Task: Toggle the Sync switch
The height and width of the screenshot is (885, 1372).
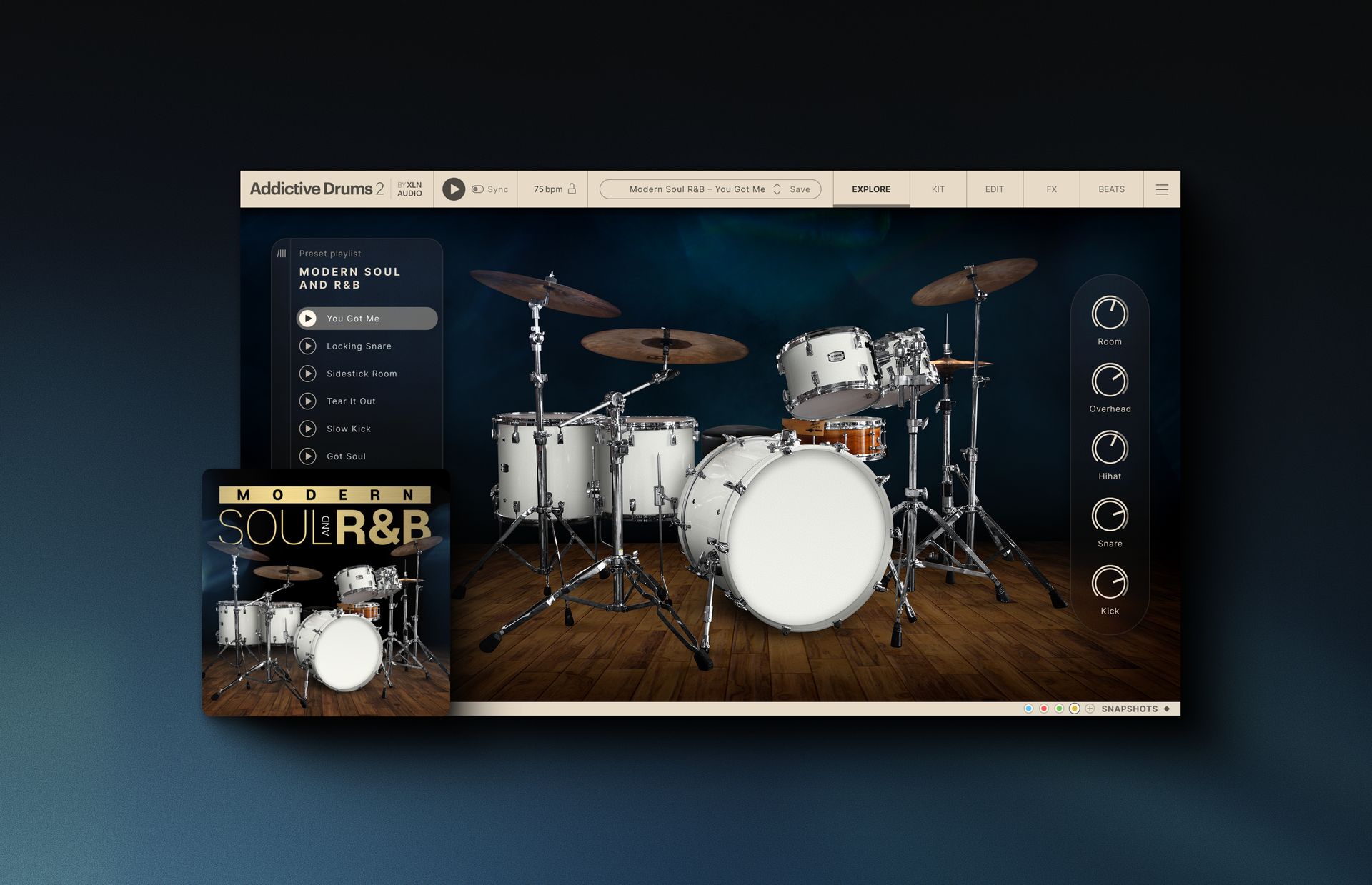Action: click(x=477, y=189)
